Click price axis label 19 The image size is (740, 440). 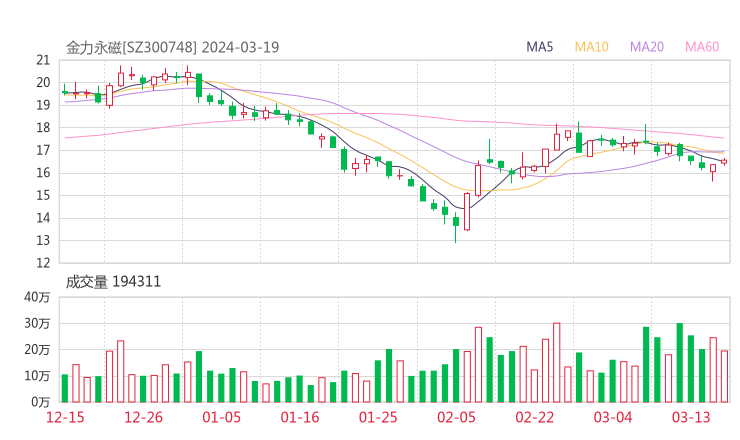click(x=43, y=105)
